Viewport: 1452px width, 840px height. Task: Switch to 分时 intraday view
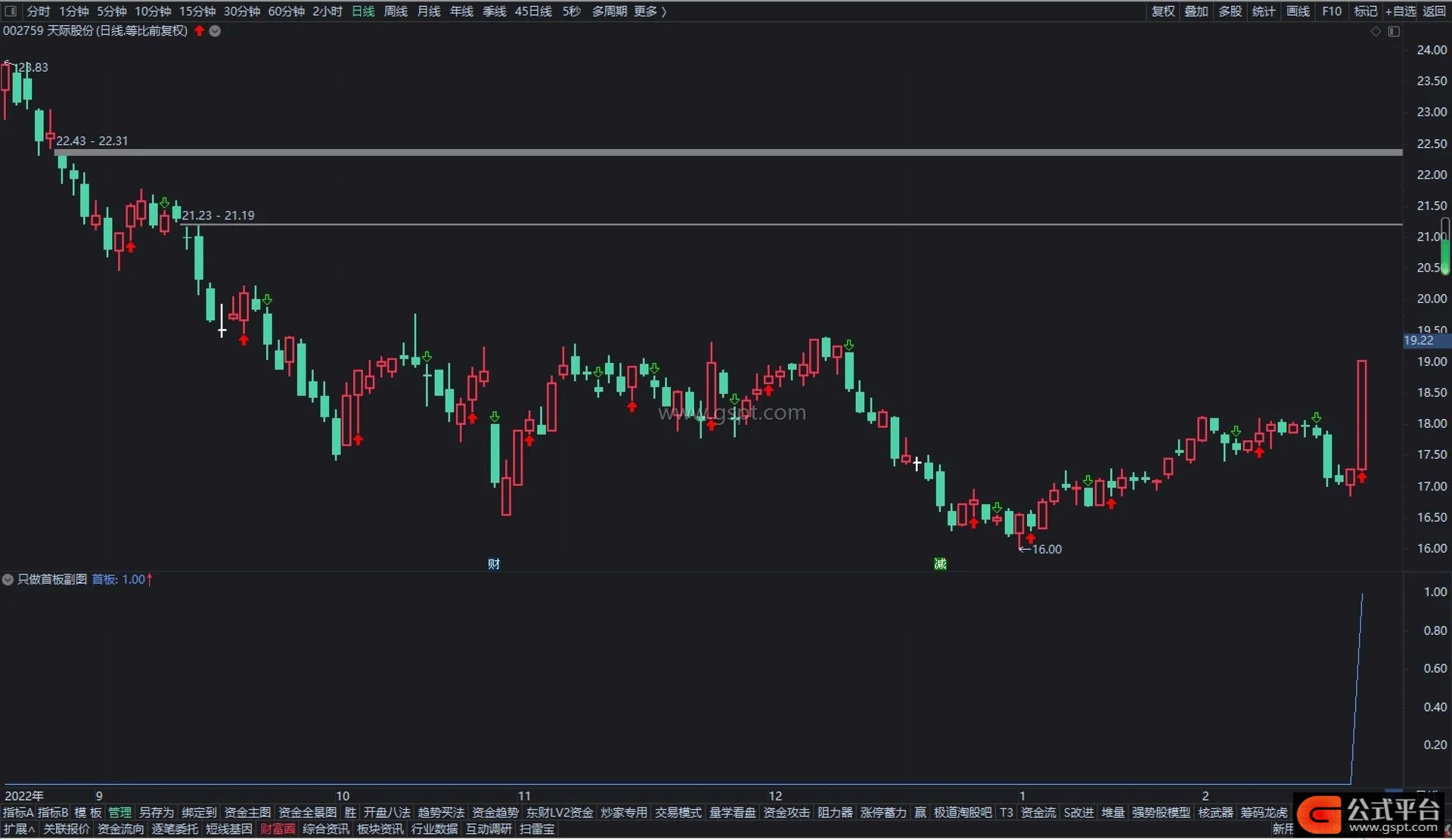[x=39, y=11]
